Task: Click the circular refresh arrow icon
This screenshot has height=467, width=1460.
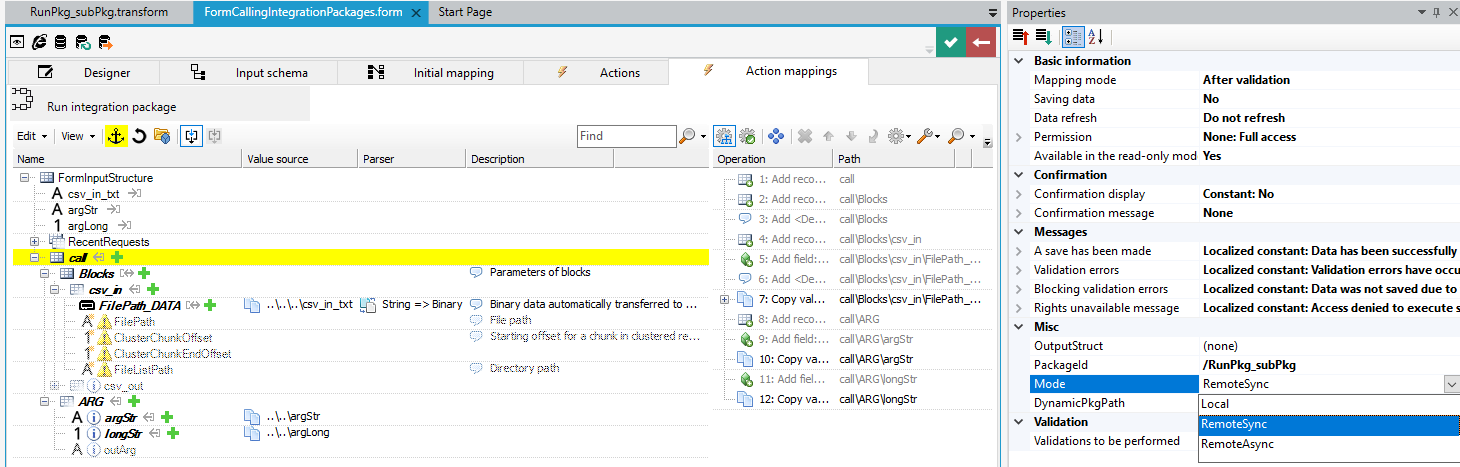Action: (140, 136)
